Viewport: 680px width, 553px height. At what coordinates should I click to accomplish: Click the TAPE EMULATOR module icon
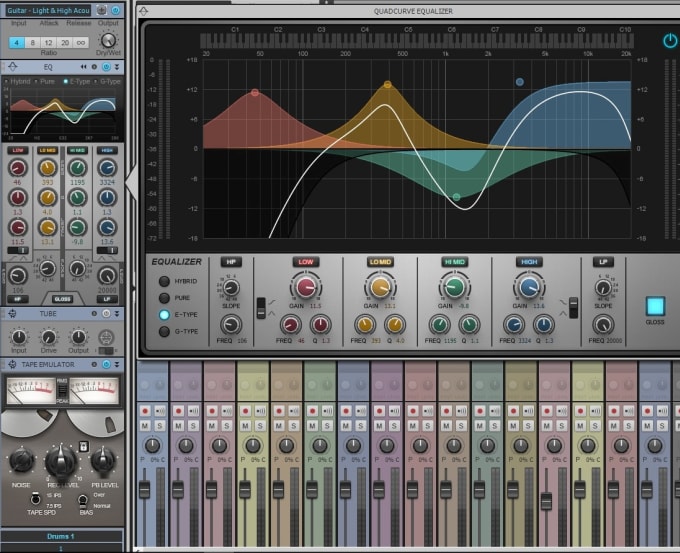(12, 364)
